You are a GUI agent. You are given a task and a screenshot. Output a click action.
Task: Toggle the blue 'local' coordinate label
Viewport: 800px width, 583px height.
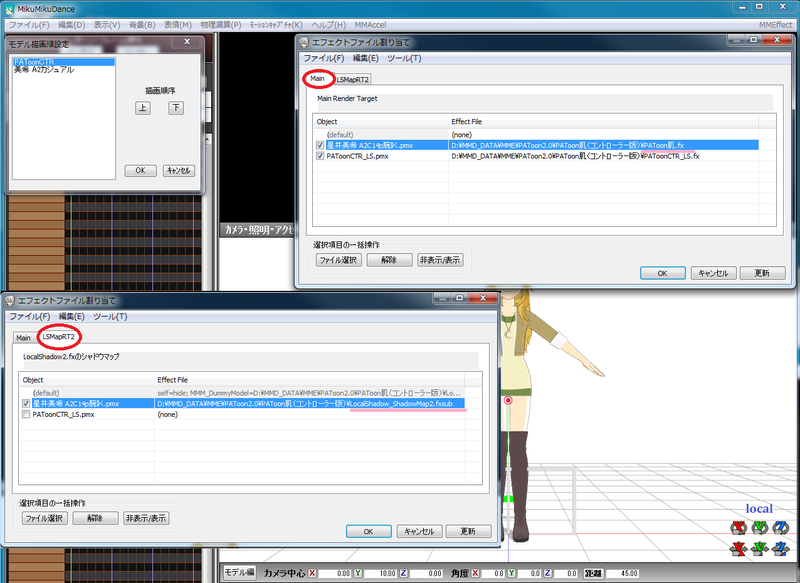coord(759,509)
